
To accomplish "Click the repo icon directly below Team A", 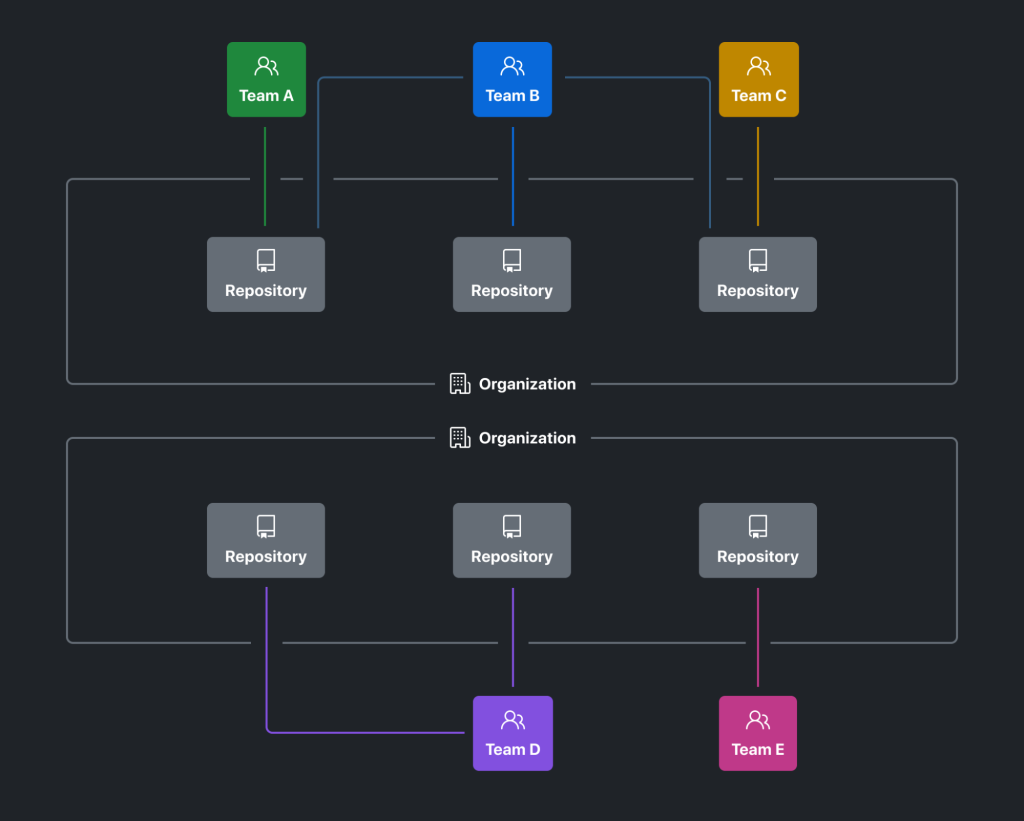I will [266, 261].
